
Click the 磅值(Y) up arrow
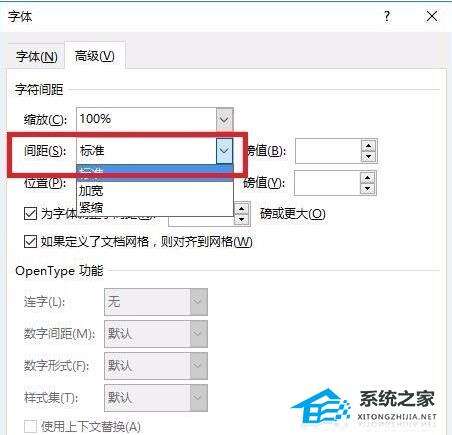pyautogui.click(x=367, y=178)
